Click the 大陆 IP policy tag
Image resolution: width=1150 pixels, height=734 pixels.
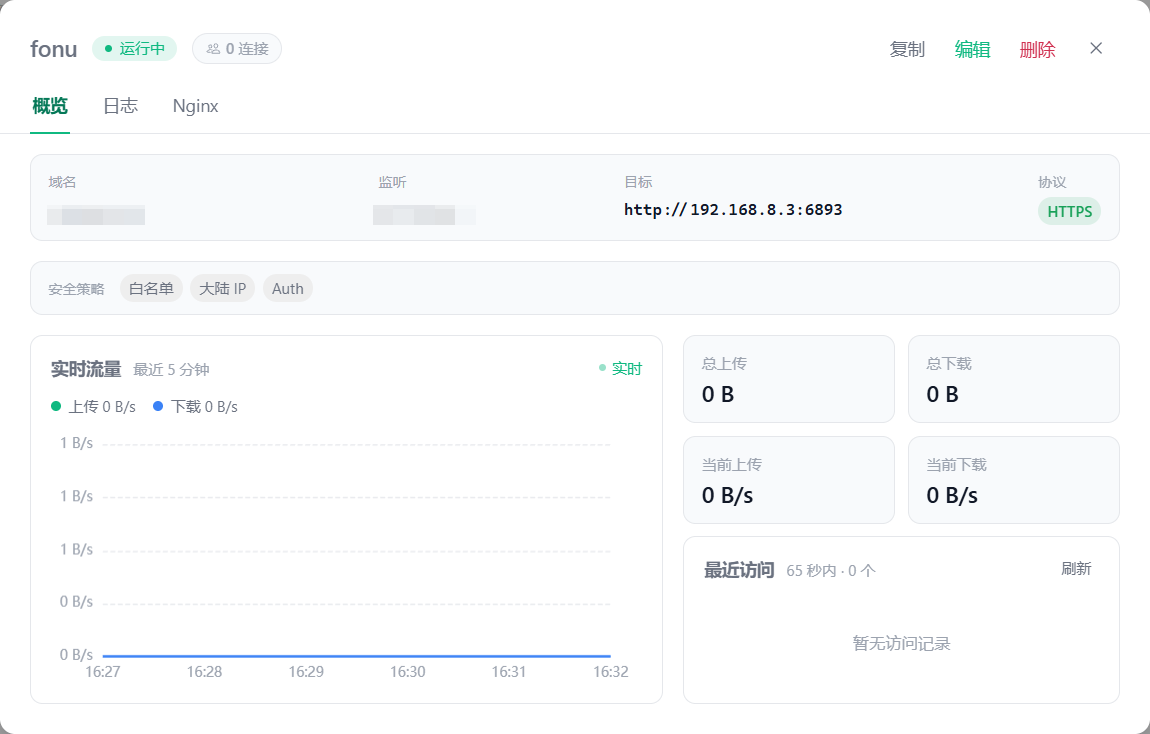[222, 288]
